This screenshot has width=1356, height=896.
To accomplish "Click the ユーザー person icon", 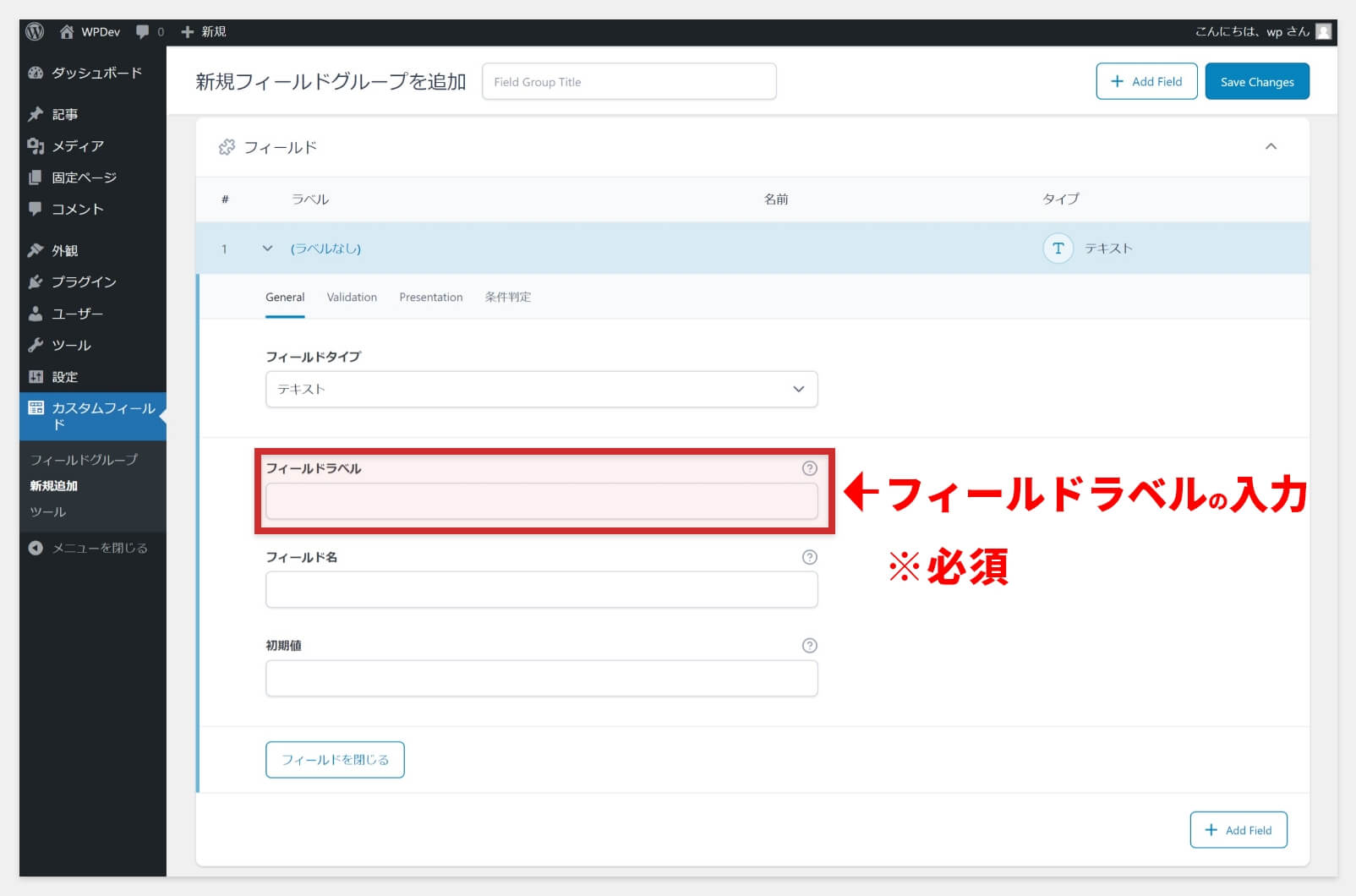I will (36, 314).
